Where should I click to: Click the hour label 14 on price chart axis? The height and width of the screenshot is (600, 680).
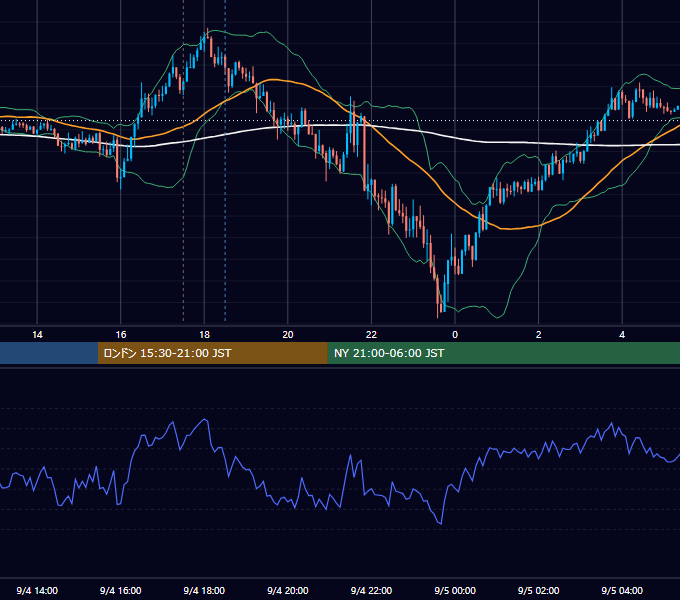37,335
